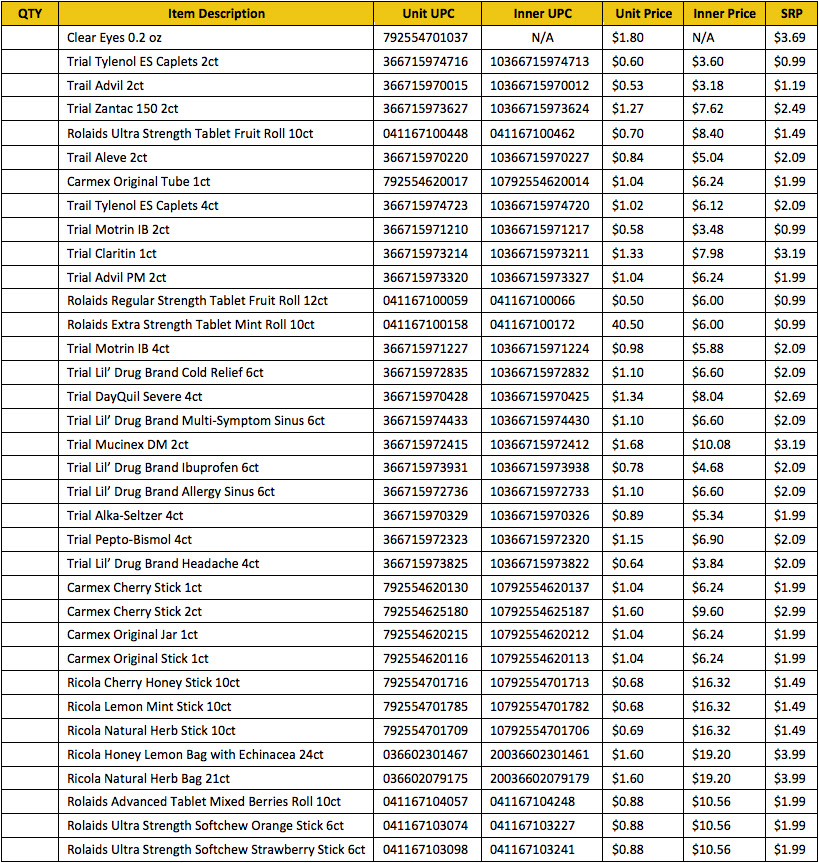Click Ricola Natural Herb Bag 21ct item
The image size is (819, 863).
coord(149,779)
